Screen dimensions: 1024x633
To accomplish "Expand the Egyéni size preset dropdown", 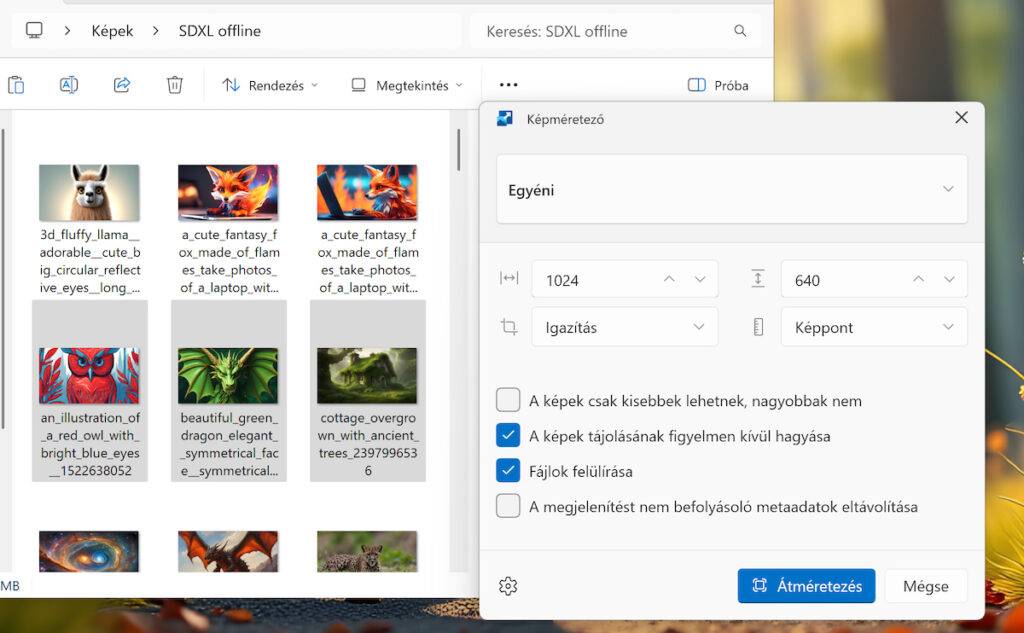I will (x=731, y=189).
